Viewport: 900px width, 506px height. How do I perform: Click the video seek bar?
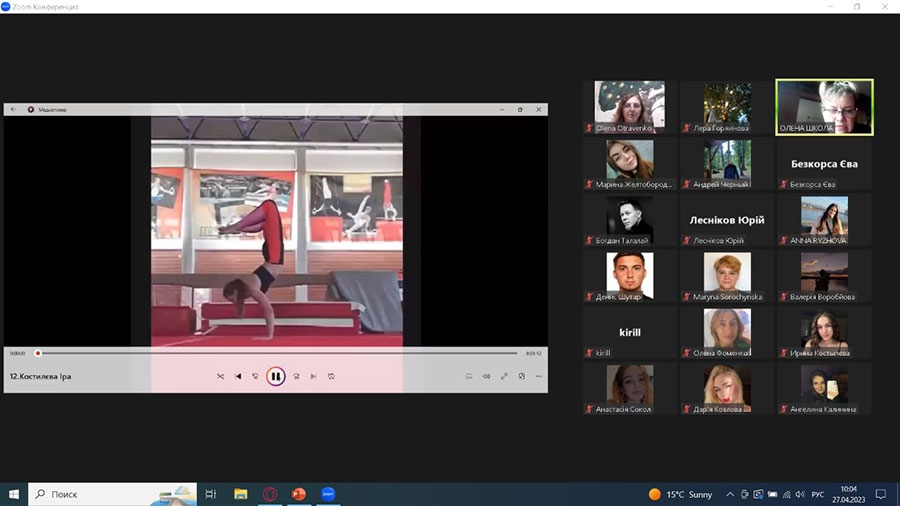click(x=277, y=353)
